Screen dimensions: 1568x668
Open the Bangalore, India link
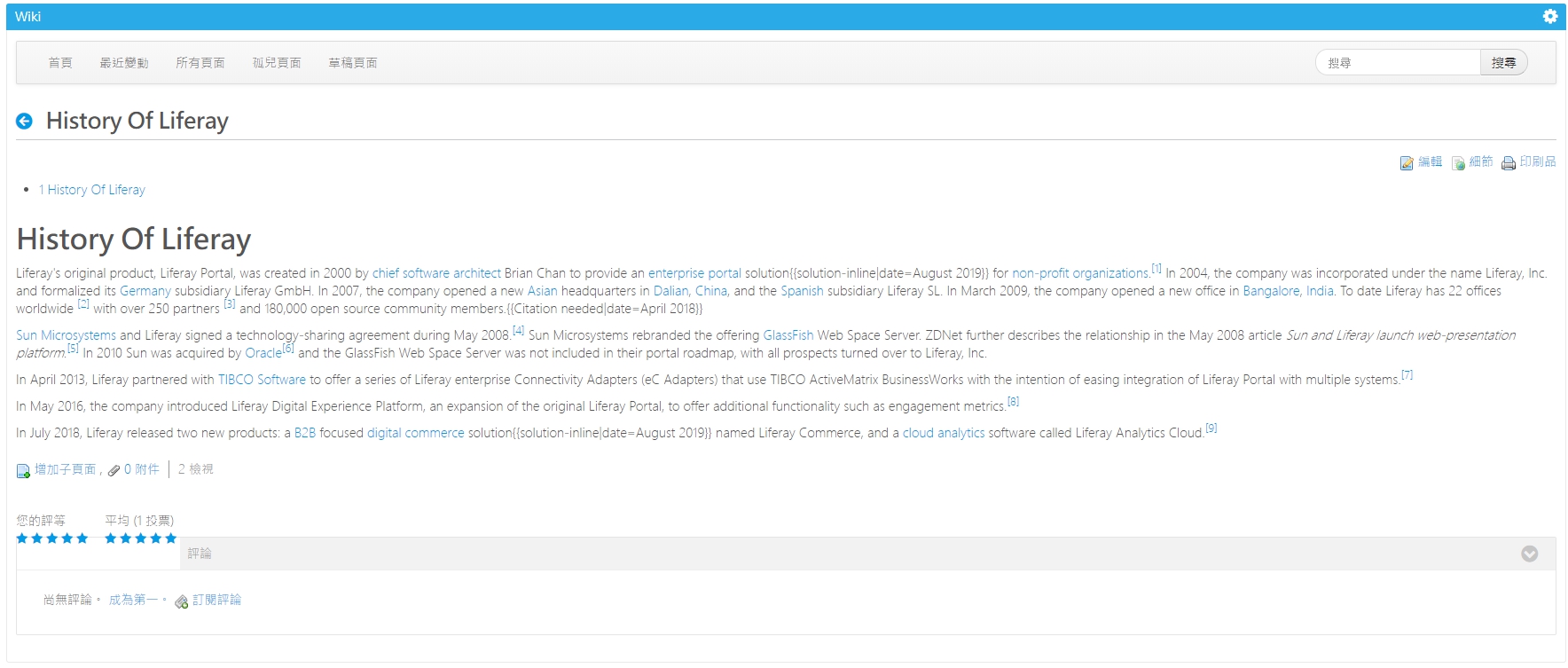point(1288,291)
